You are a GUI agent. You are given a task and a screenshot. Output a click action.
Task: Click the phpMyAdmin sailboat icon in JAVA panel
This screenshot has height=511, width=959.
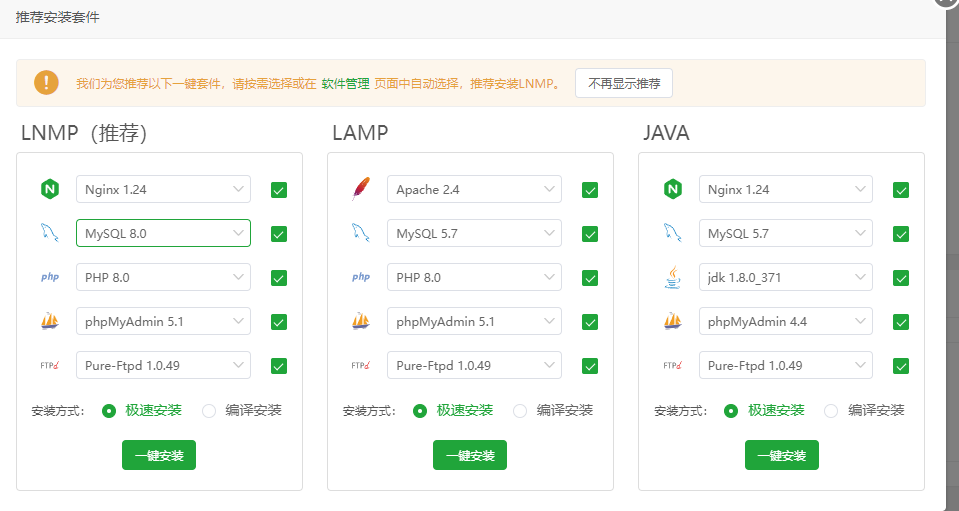672,321
